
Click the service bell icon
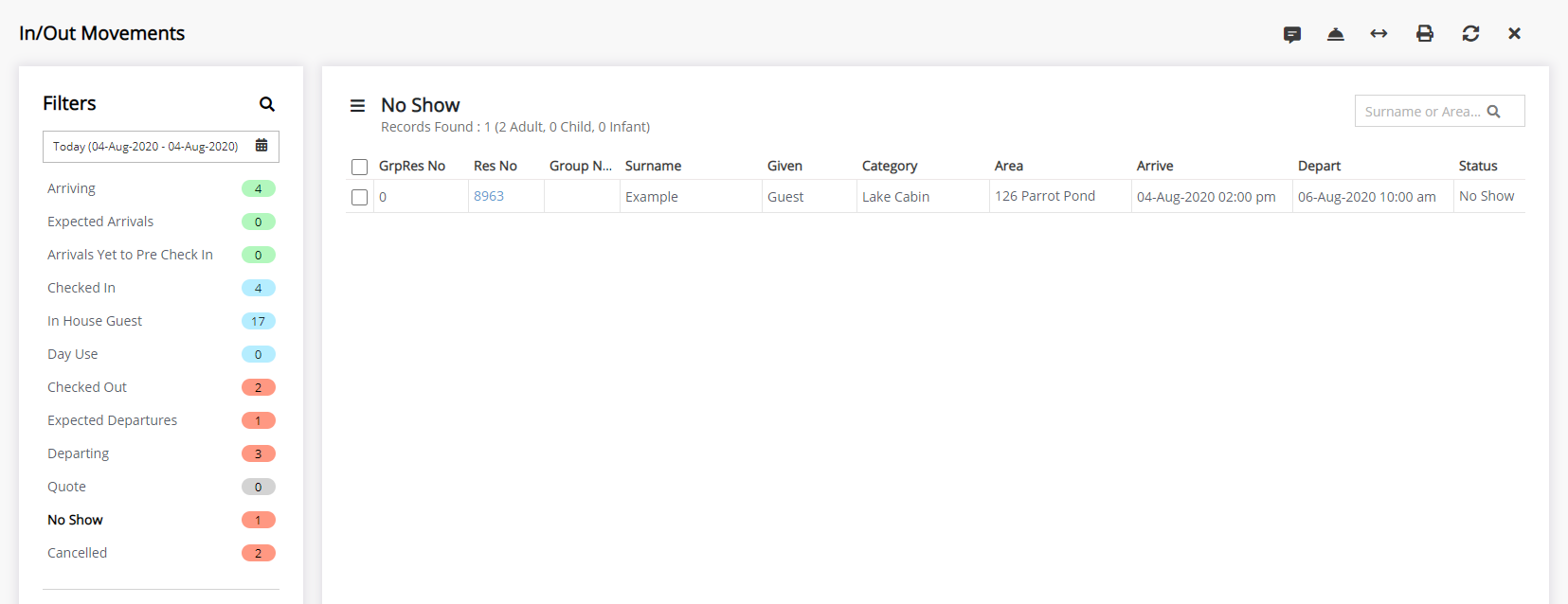point(1336,34)
